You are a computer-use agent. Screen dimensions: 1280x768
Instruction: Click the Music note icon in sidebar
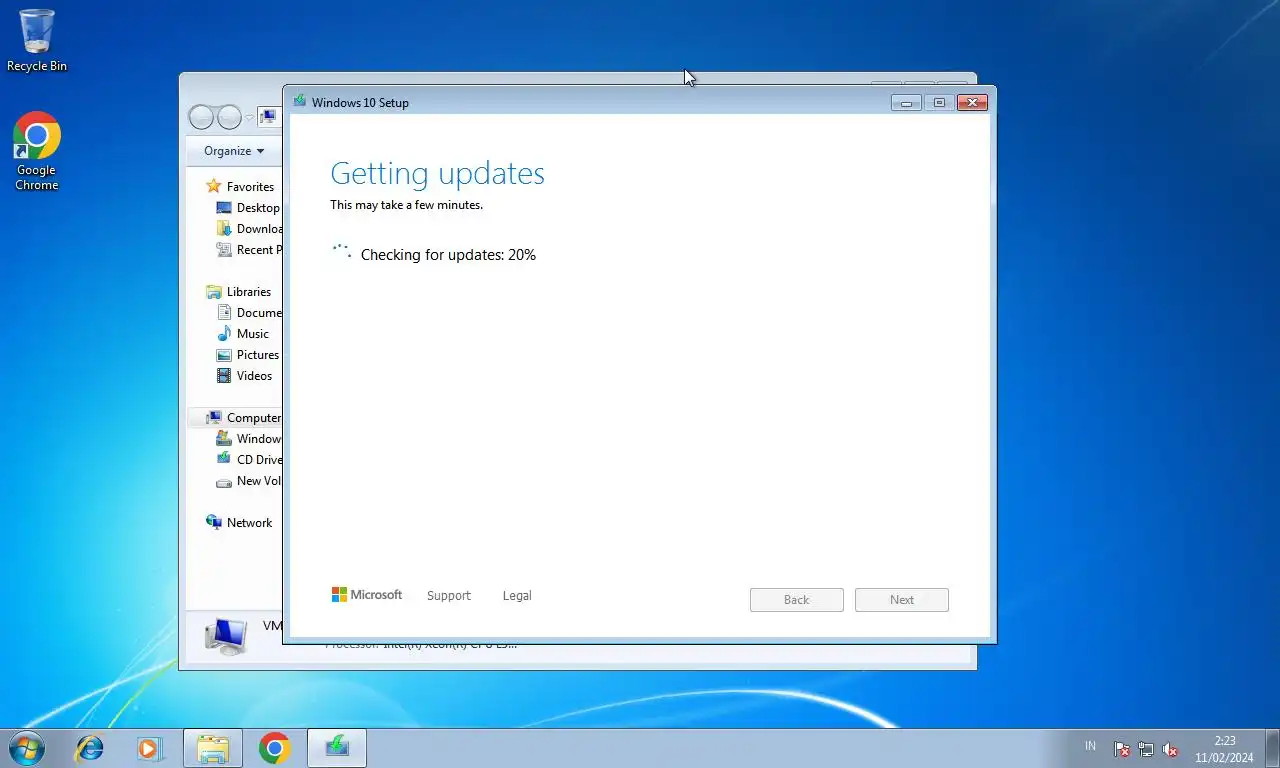tap(224, 334)
